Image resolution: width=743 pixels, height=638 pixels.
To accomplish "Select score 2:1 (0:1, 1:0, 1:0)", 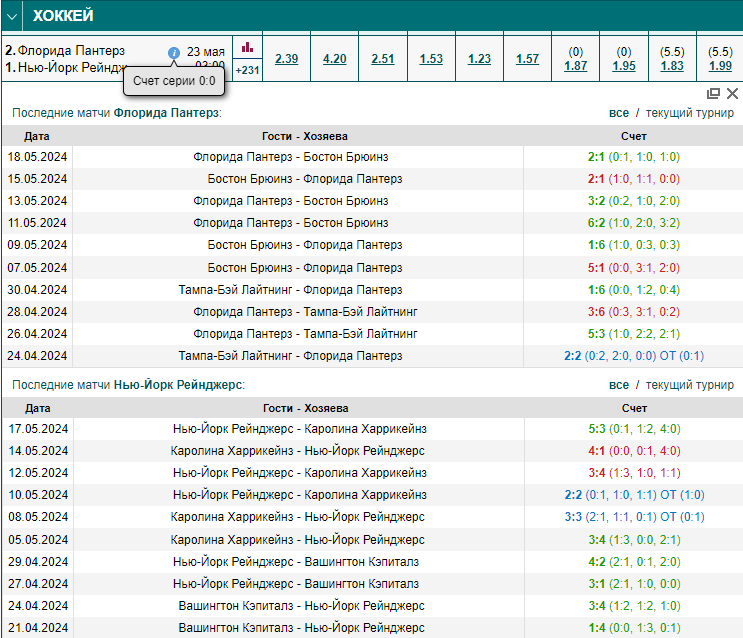I will tap(634, 157).
